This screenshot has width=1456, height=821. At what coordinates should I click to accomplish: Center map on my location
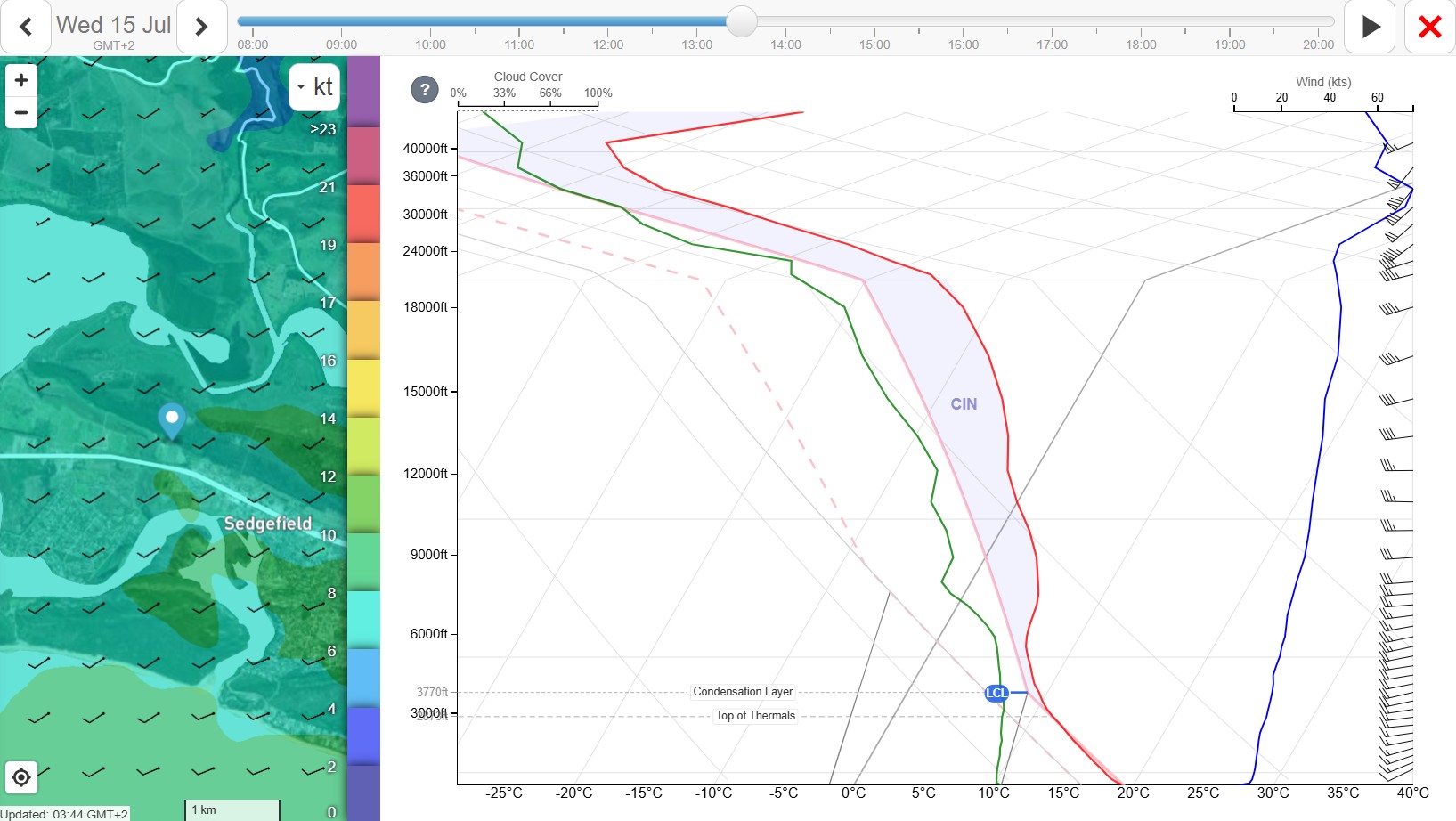point(21,777)
